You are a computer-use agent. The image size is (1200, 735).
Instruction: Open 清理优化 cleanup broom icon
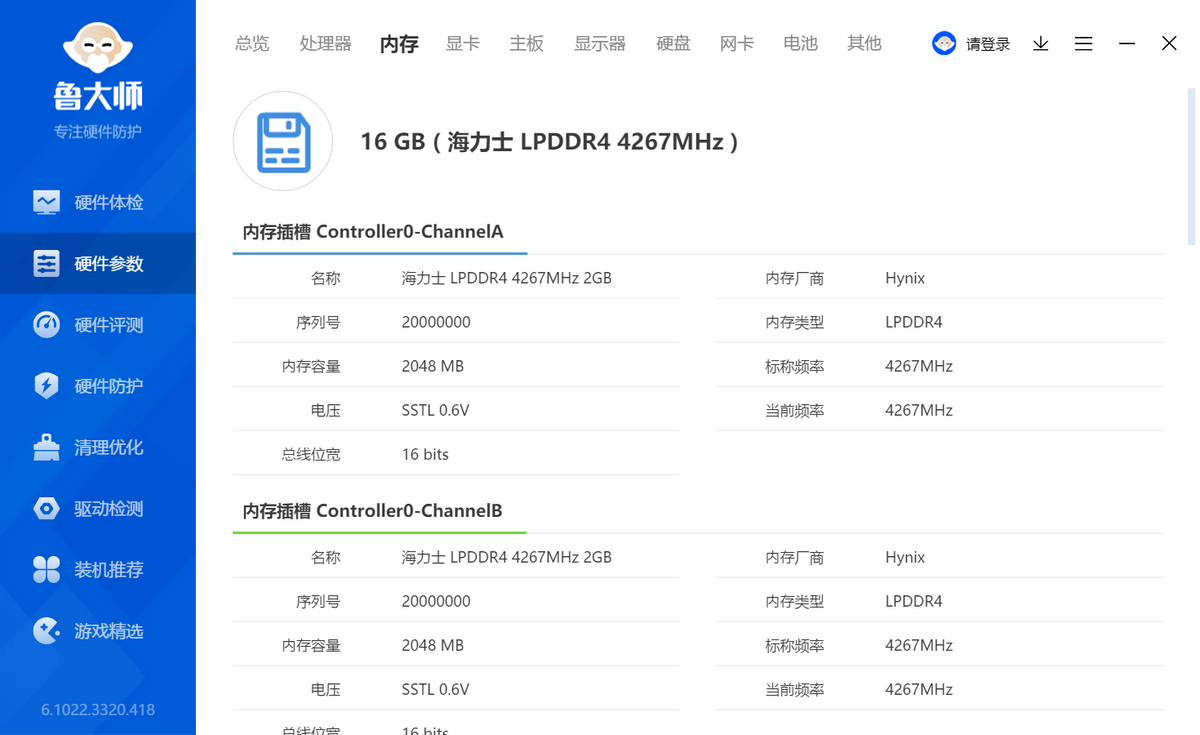(46, 447)
